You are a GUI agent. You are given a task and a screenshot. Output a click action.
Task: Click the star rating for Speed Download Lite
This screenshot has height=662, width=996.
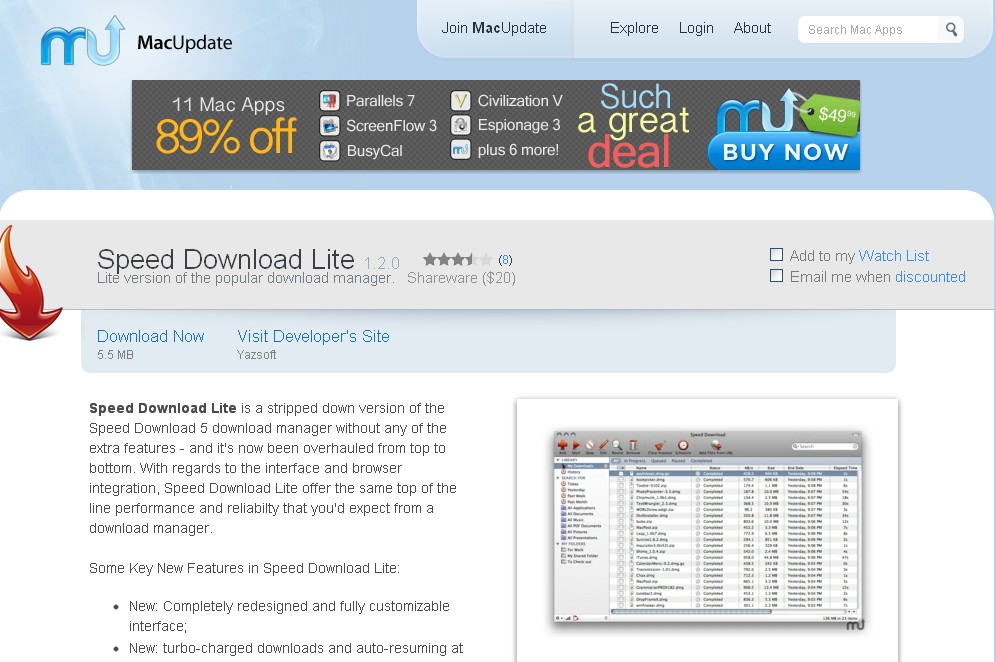pos(457,259)
